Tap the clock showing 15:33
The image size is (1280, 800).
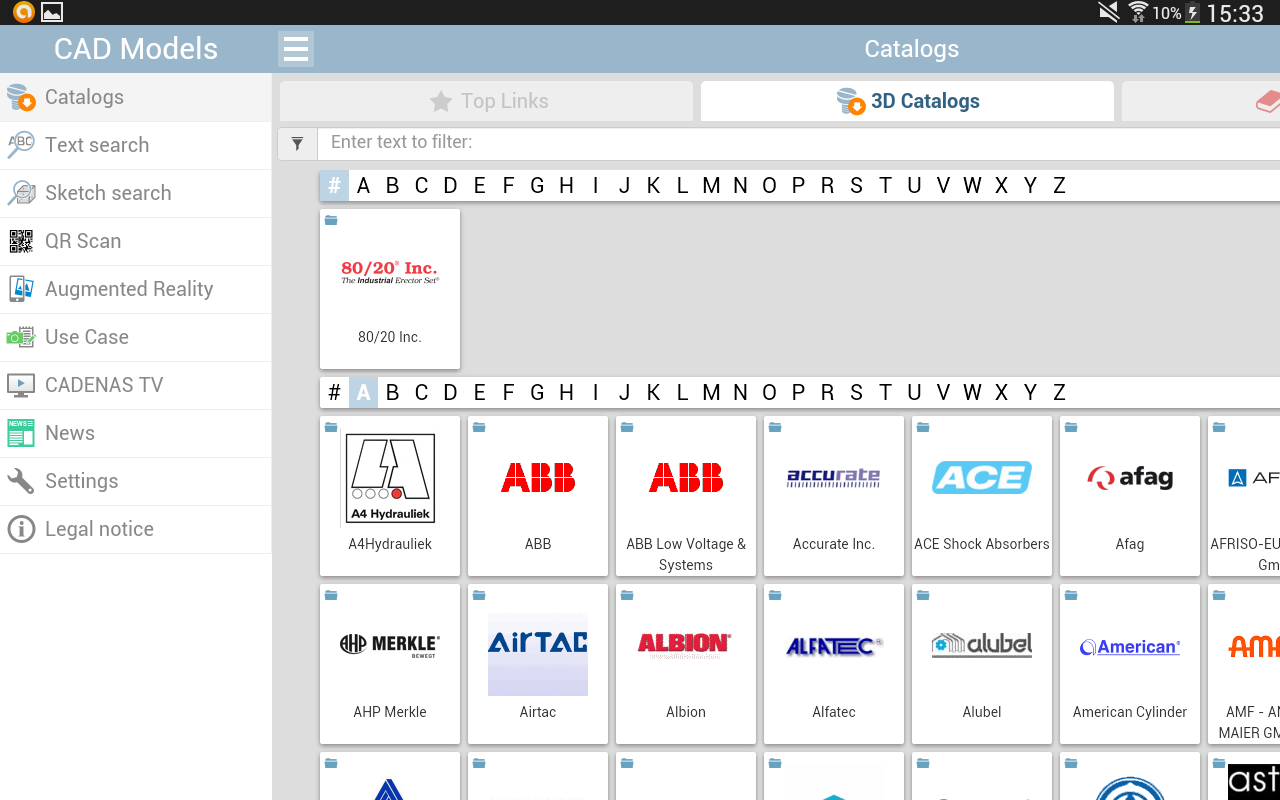[x=1236, y=13]
